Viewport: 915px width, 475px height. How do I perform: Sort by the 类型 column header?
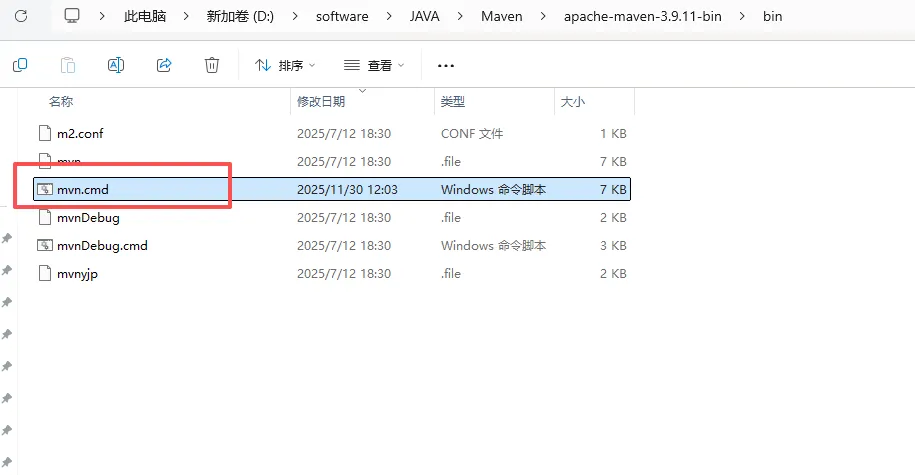[453, 102]
